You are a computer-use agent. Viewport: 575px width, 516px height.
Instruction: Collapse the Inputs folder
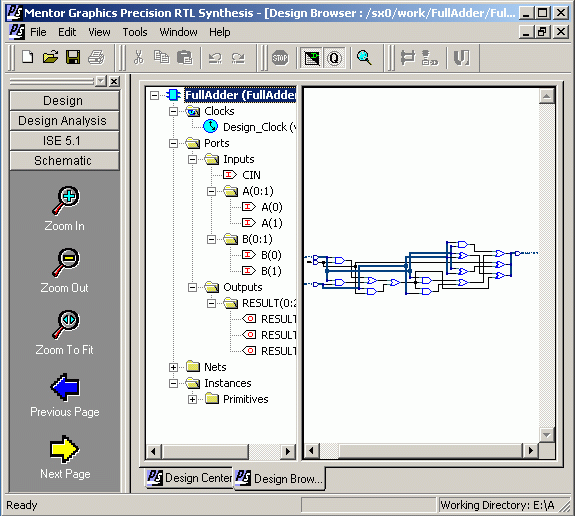click(193, 159)
